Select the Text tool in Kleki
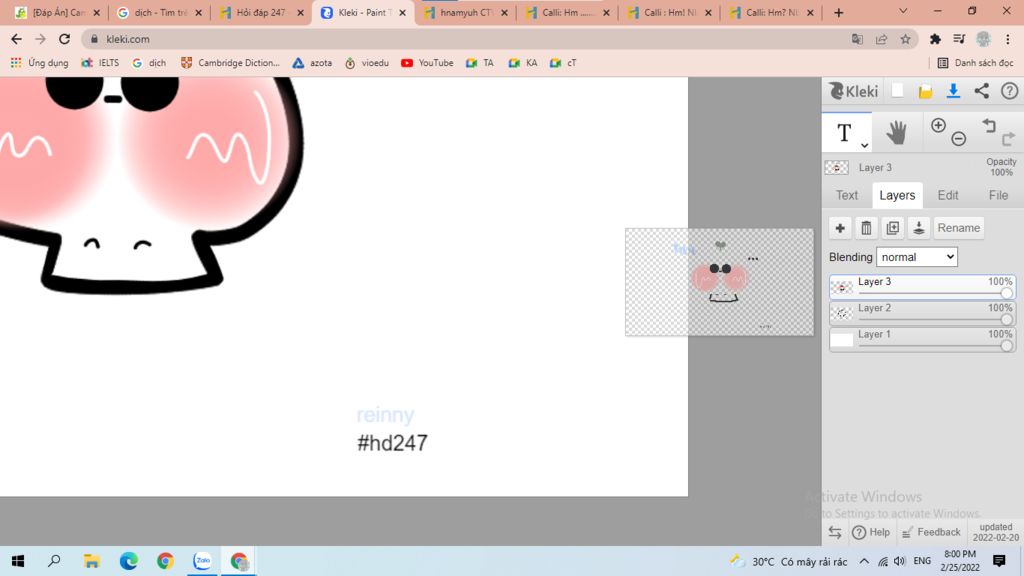Viewport: 1024px width, 576px height. click(844, 133)
